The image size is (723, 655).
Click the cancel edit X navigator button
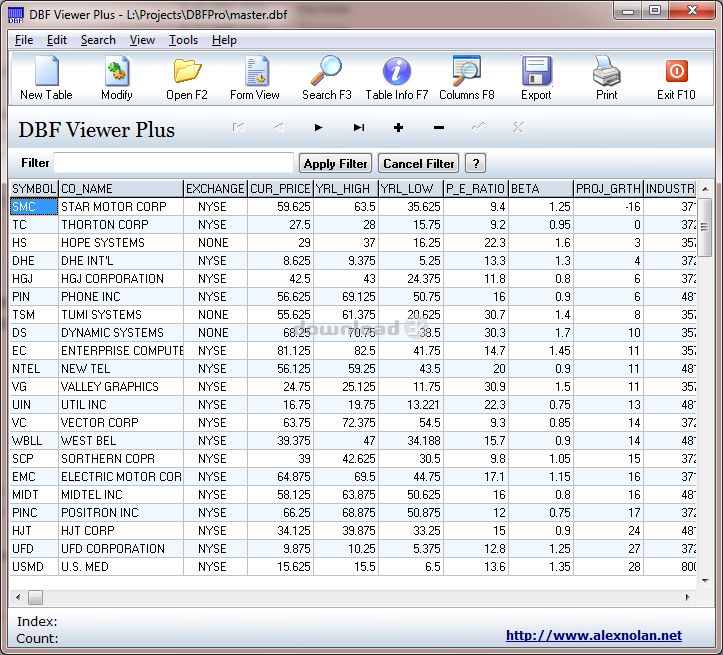(x=519, y=127)
